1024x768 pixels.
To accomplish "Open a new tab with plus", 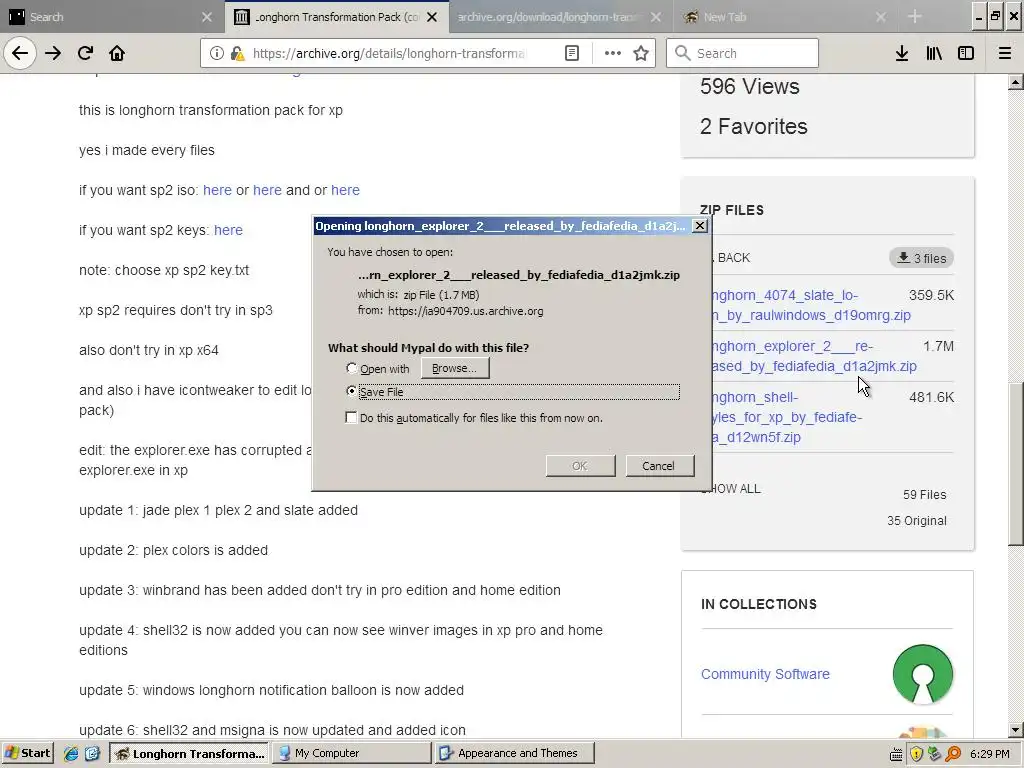I will click(915, 17).
